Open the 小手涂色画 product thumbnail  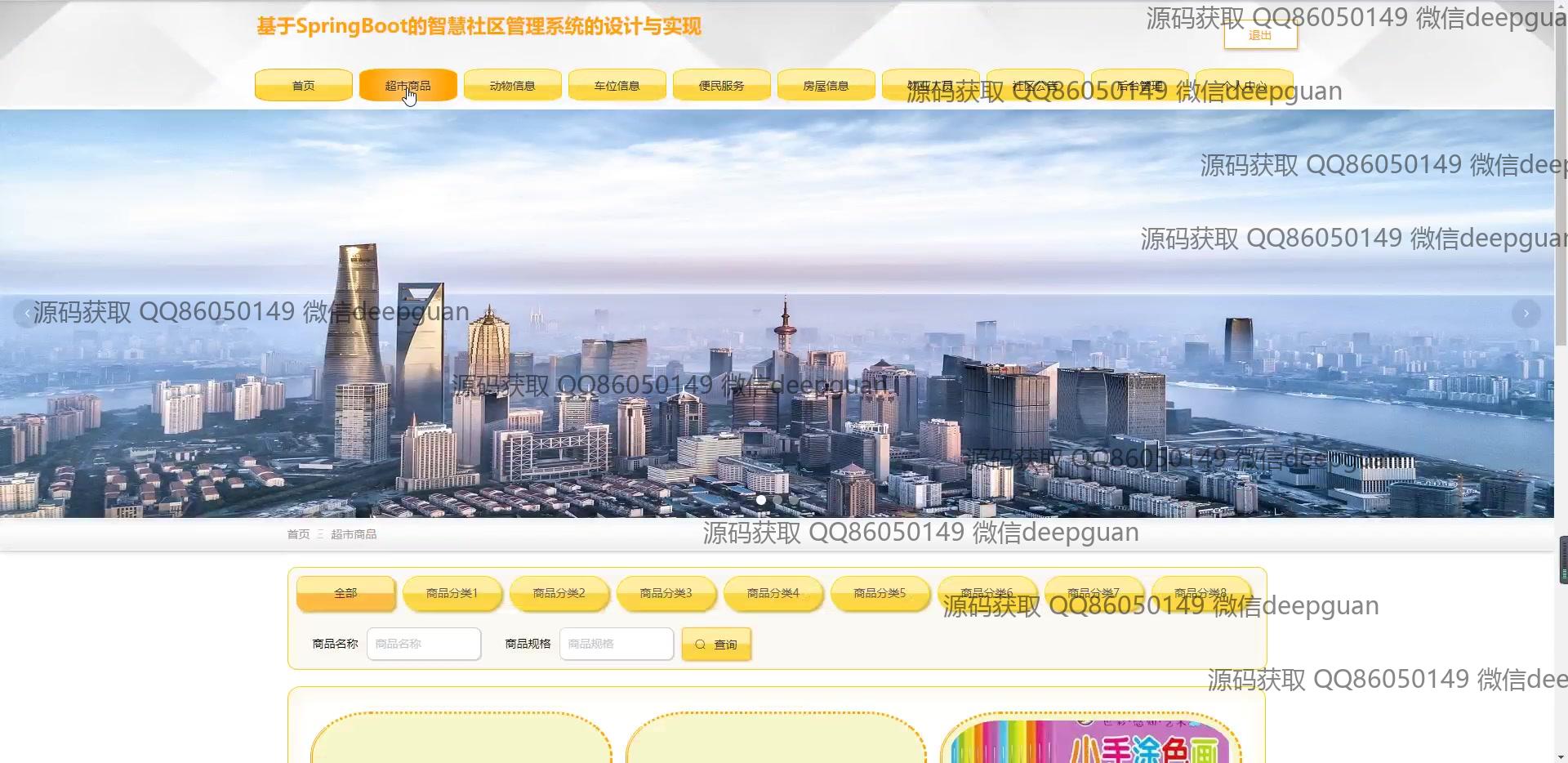[1091, 740]
